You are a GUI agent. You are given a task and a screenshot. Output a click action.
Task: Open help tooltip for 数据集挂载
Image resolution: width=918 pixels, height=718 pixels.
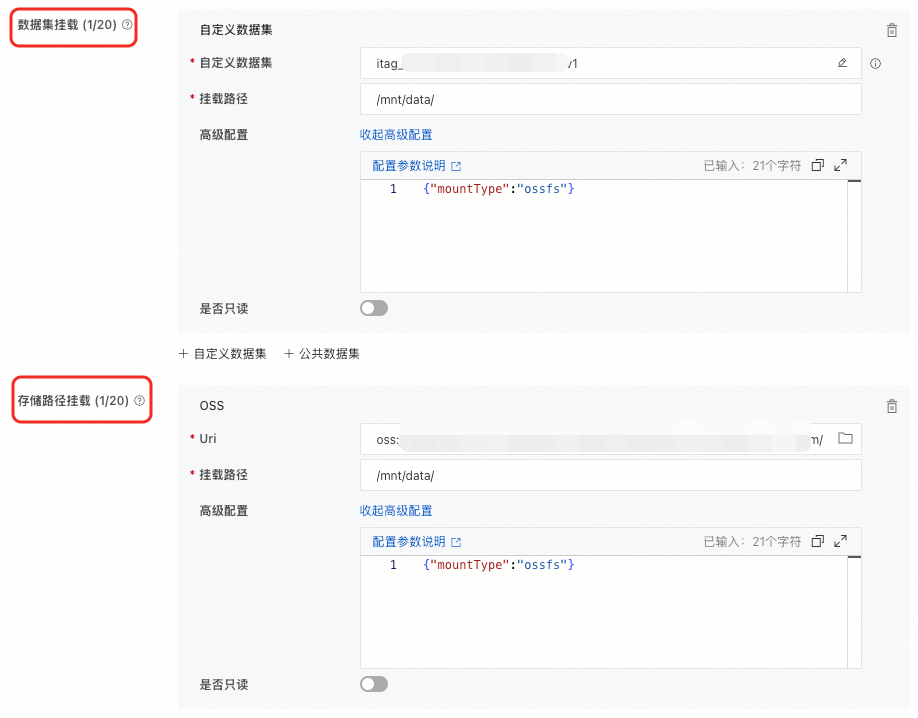coord(127,25)
